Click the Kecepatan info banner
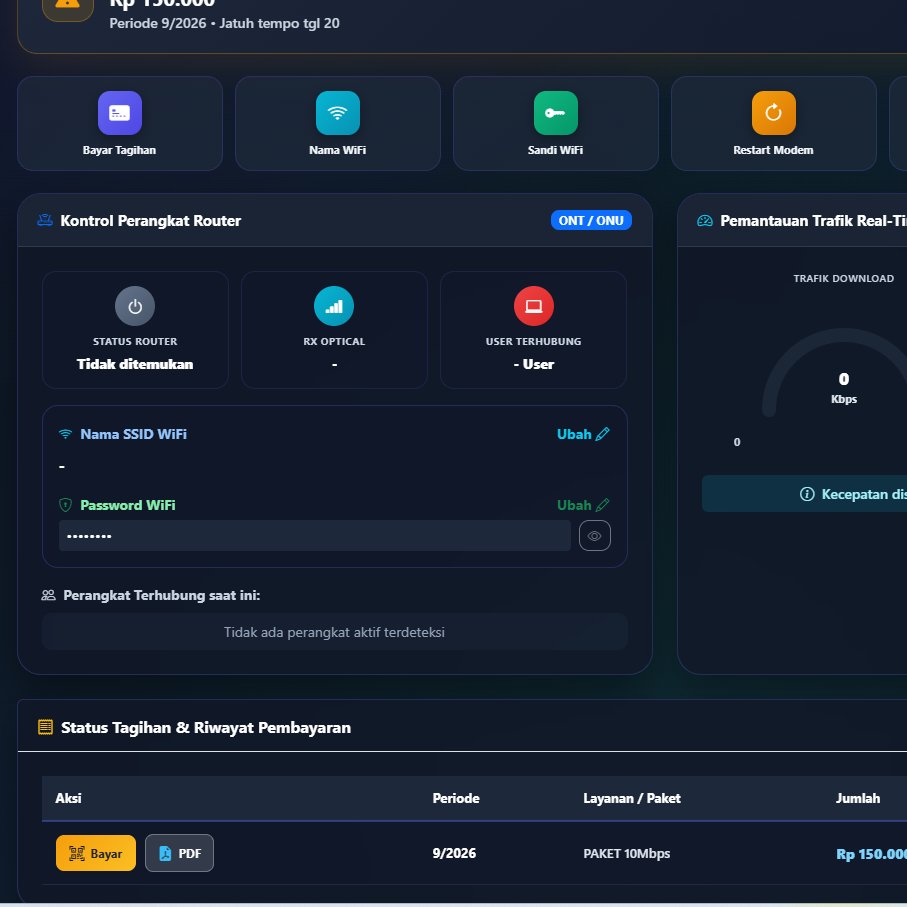Viewport: 907px width, 907px height. (804, 494)
